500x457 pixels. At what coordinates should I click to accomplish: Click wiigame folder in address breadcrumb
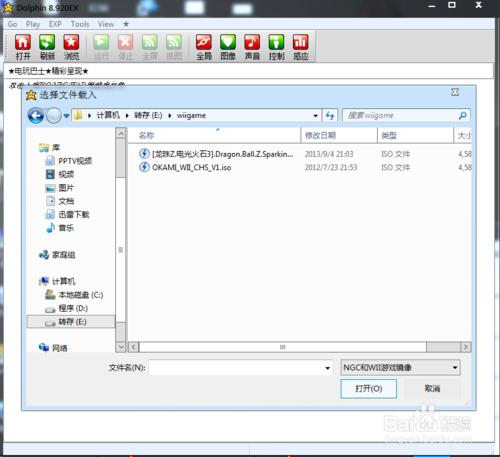191,116
